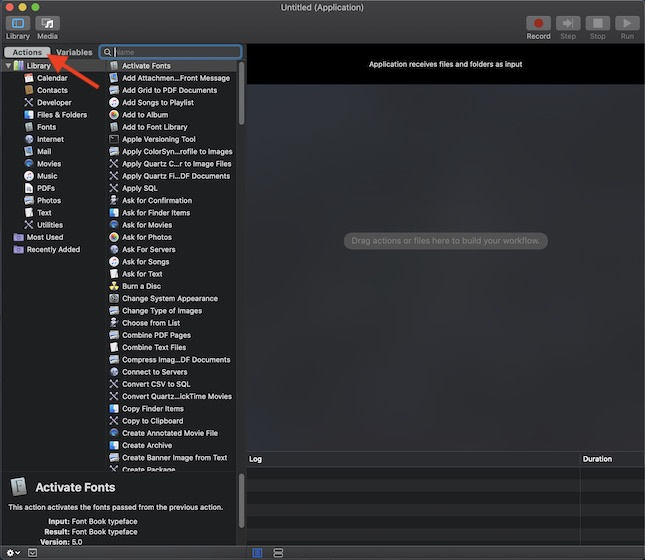This screenshot has width=645, height=560.
Task: Toggle the description pane visibility button
Action: click(x=32, y=552)
